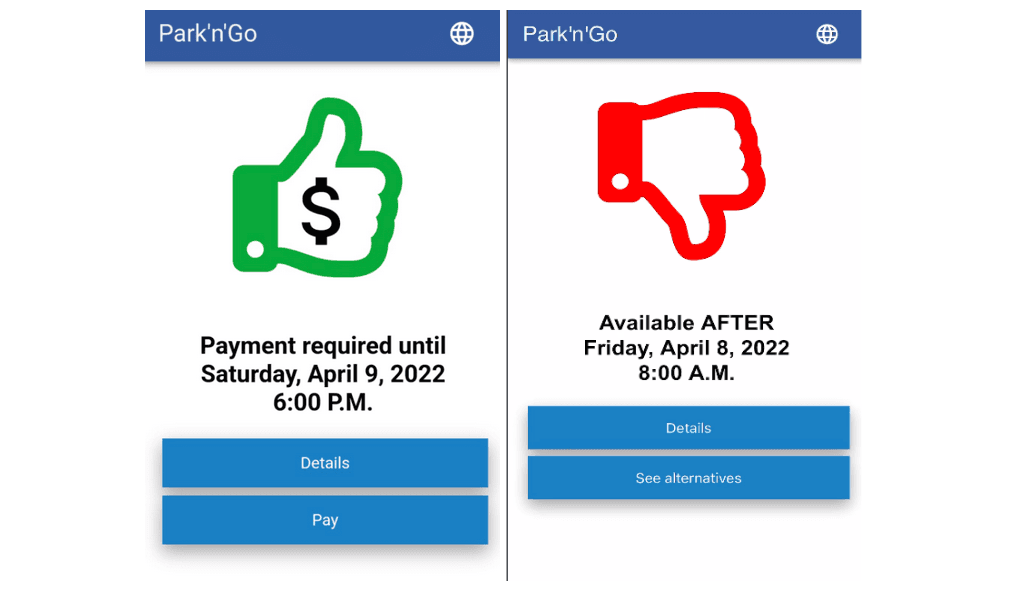Tap the green thumbs-up icon

pyautogui.click(x=317, y=188)
